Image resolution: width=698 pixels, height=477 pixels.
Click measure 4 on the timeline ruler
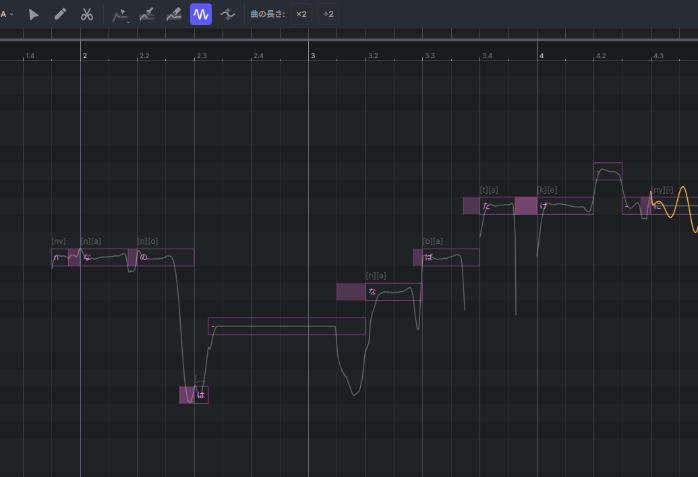541,55
